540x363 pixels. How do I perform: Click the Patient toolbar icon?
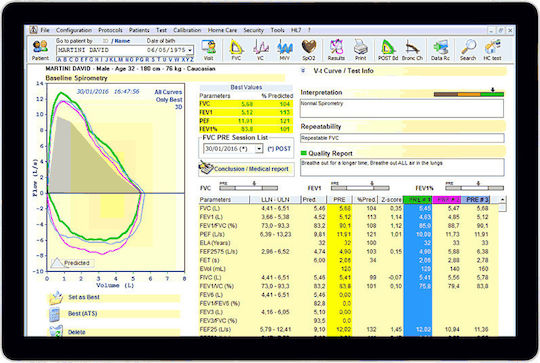click(40, 50)
